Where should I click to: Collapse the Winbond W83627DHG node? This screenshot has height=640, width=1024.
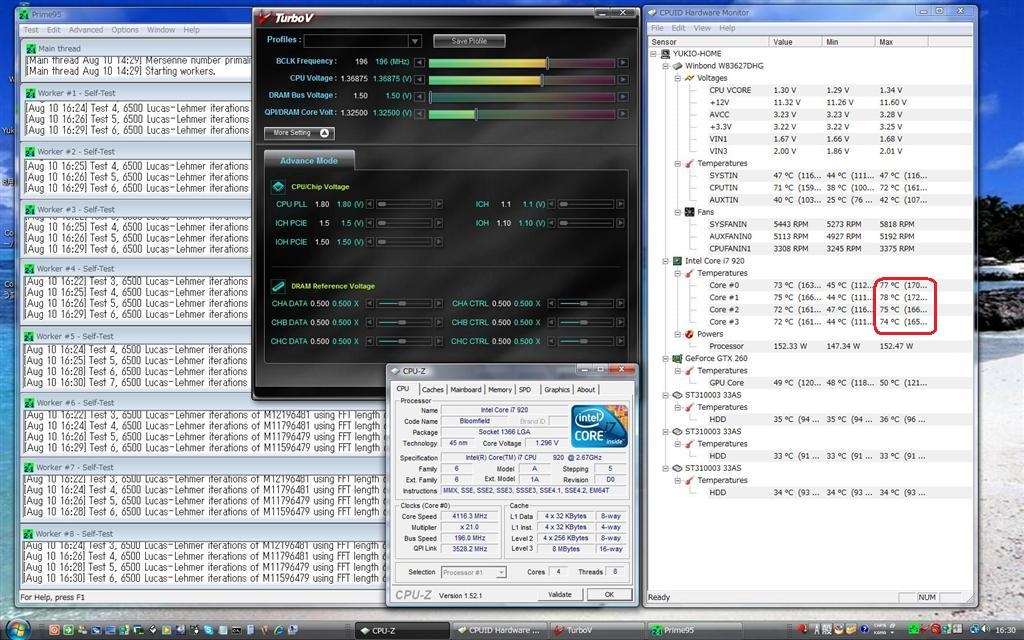coord(665,66)
